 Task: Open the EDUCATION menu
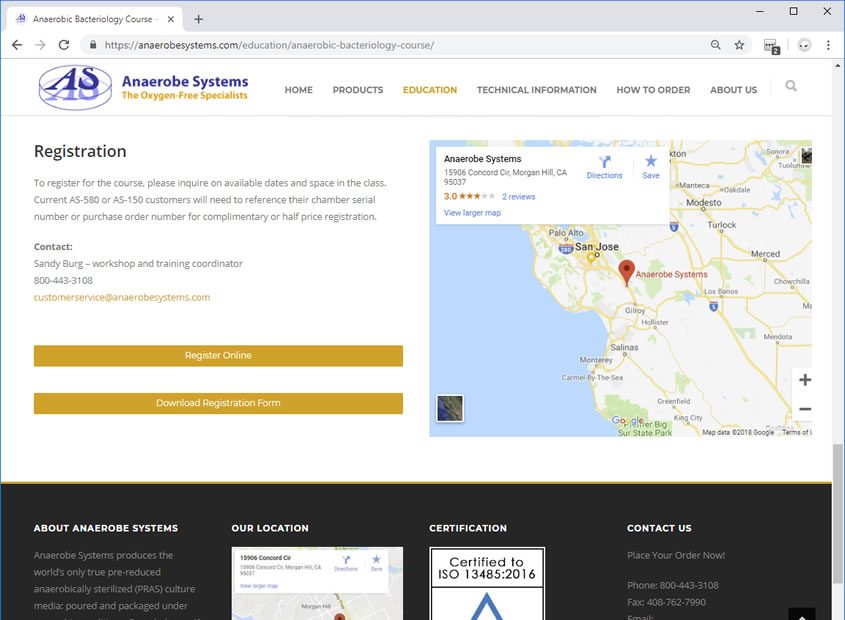click(430, 90)
